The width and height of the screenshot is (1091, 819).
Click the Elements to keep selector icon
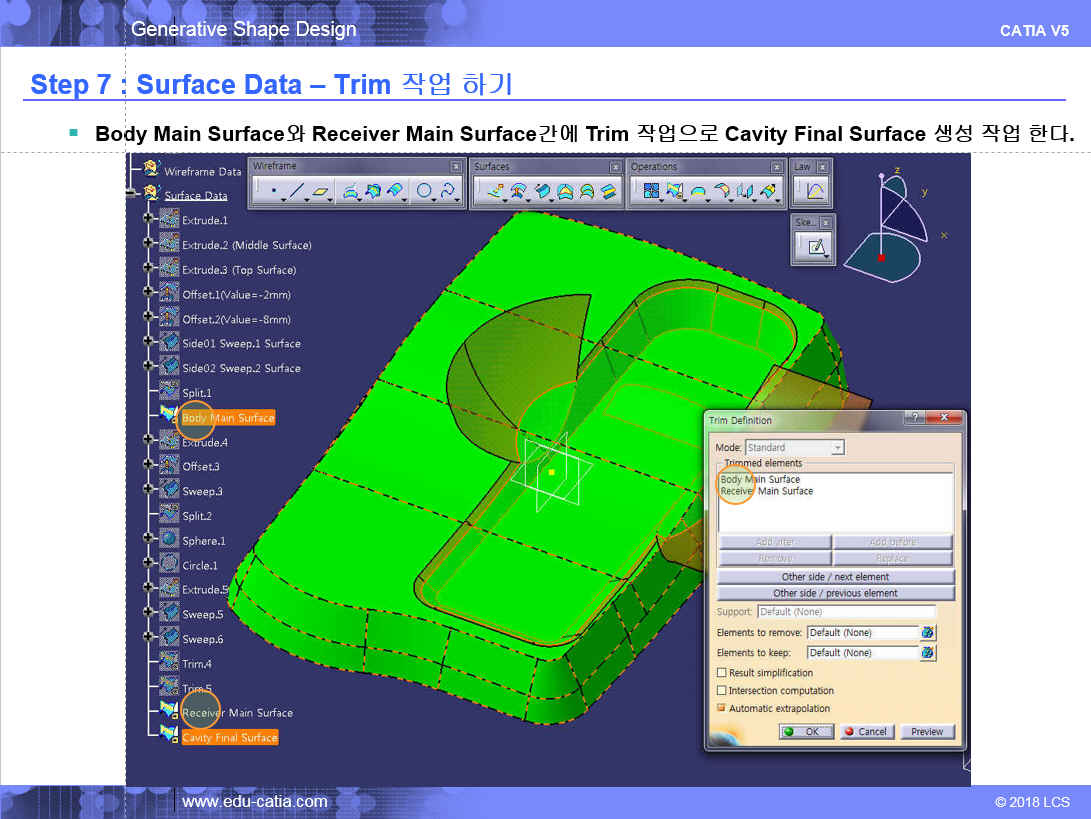(928, 652)
